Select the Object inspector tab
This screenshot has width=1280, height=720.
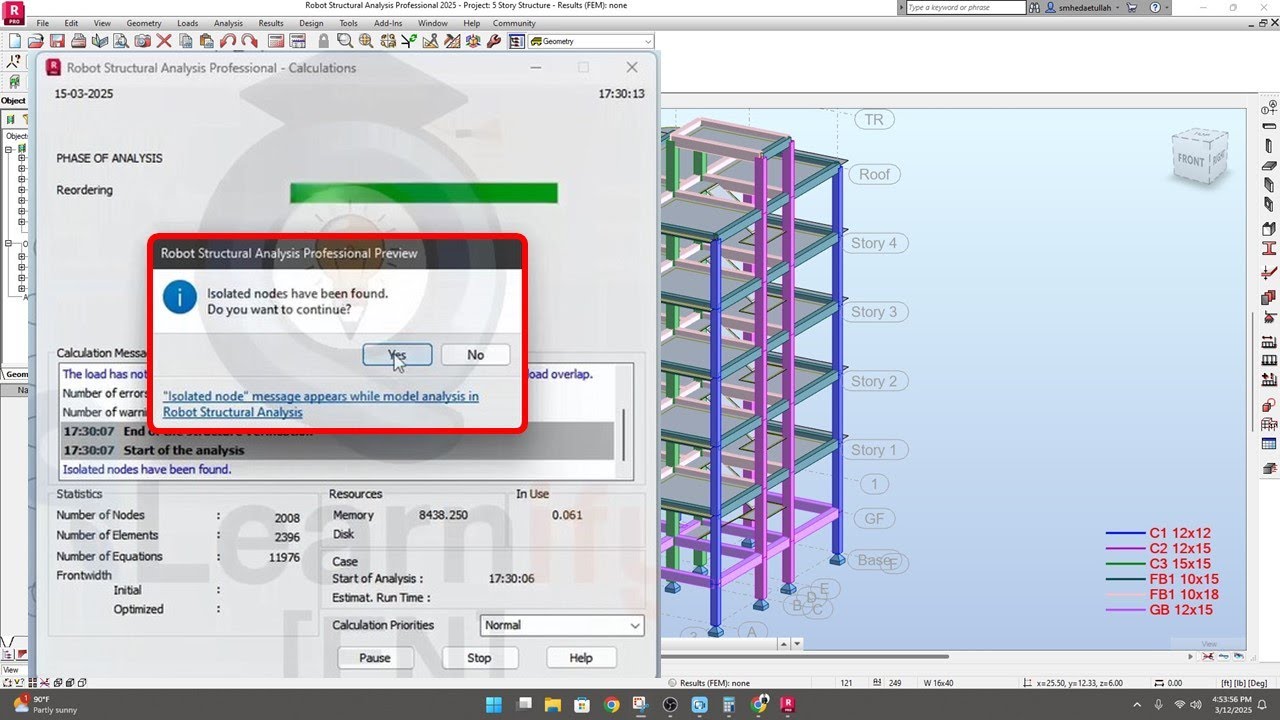pos(13,101)
